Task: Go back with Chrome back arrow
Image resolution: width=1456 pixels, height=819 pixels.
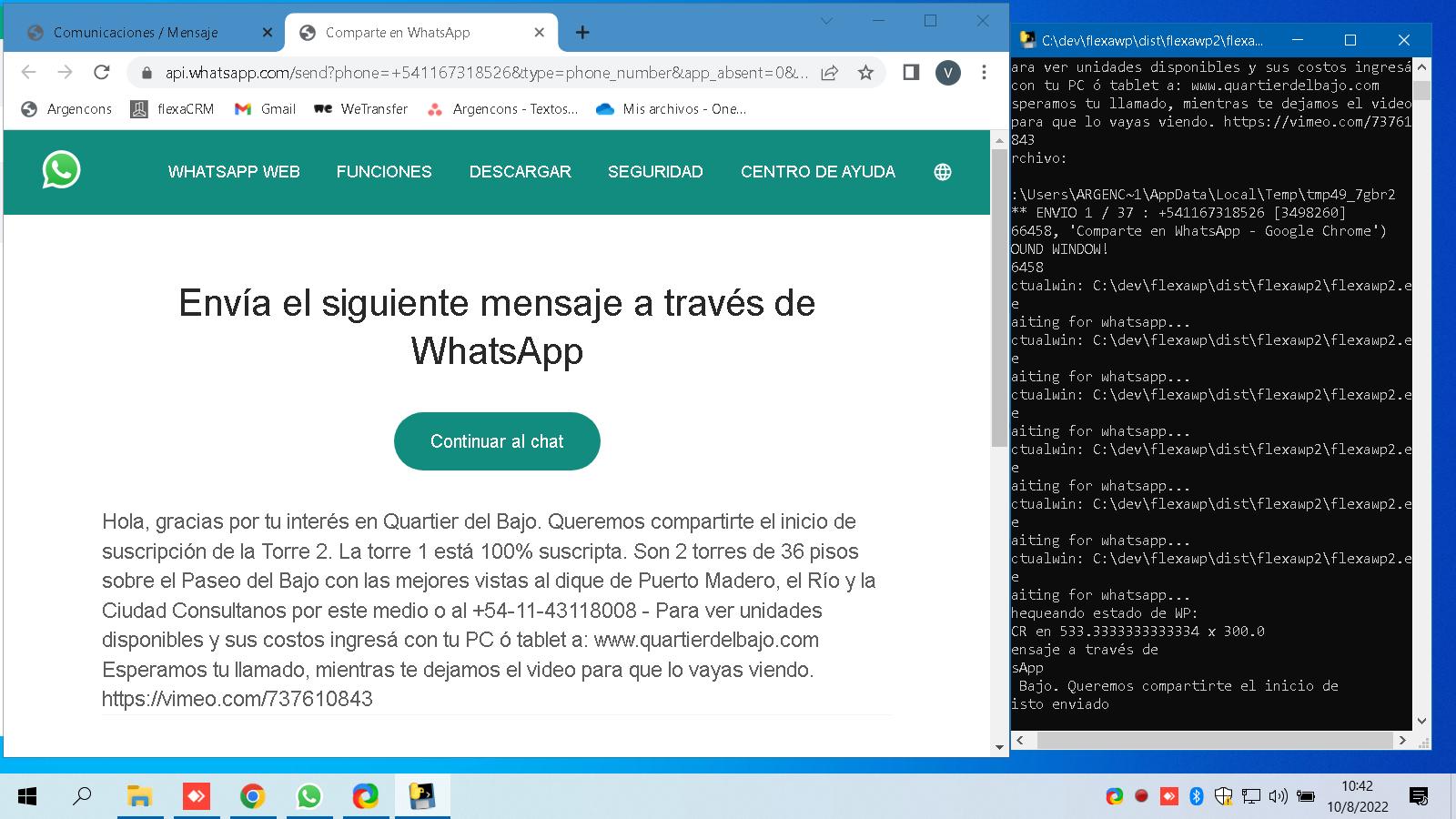Action: [x=29, y=72]
